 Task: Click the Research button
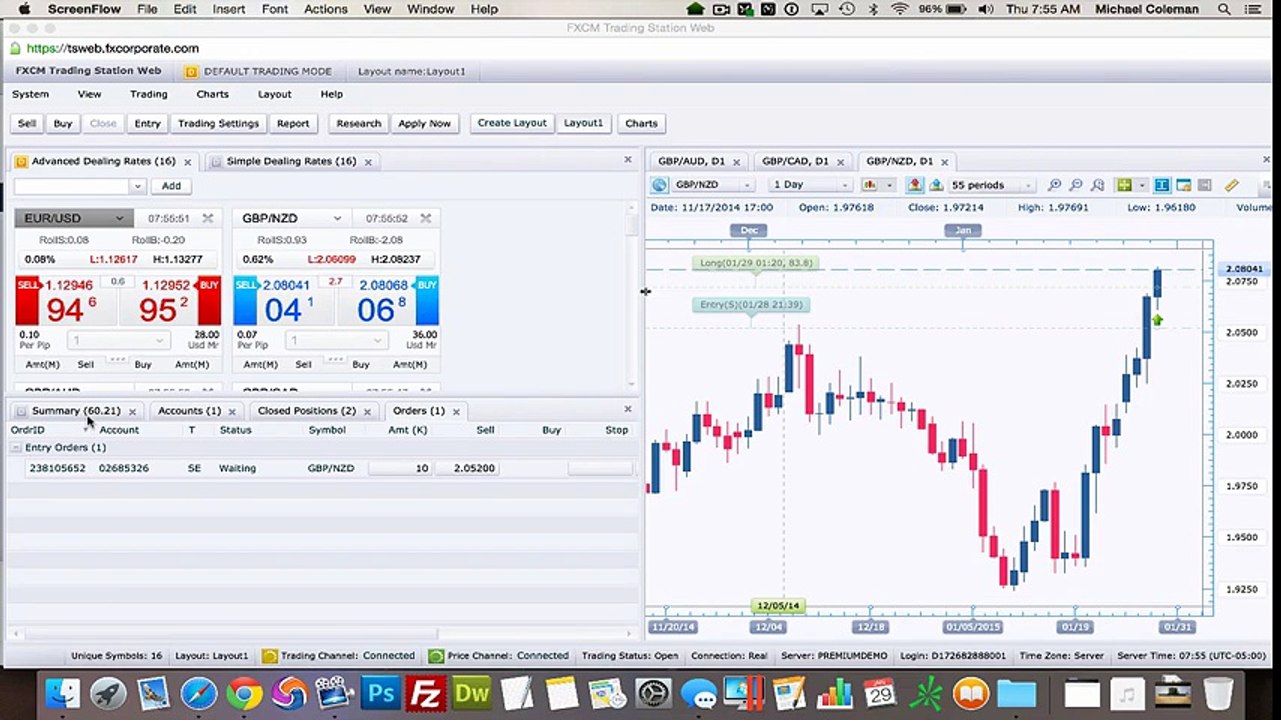358,124
